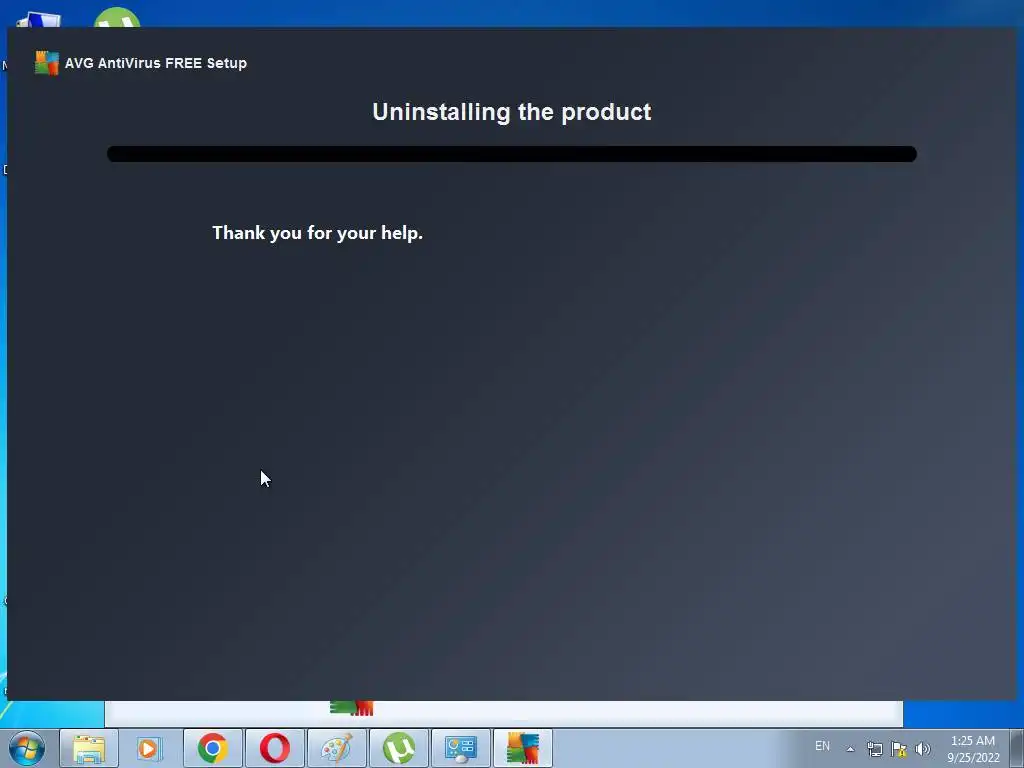Open Action Center flag icon
This screenshot has height=768, width=1024.
click(x=899, y=749)
